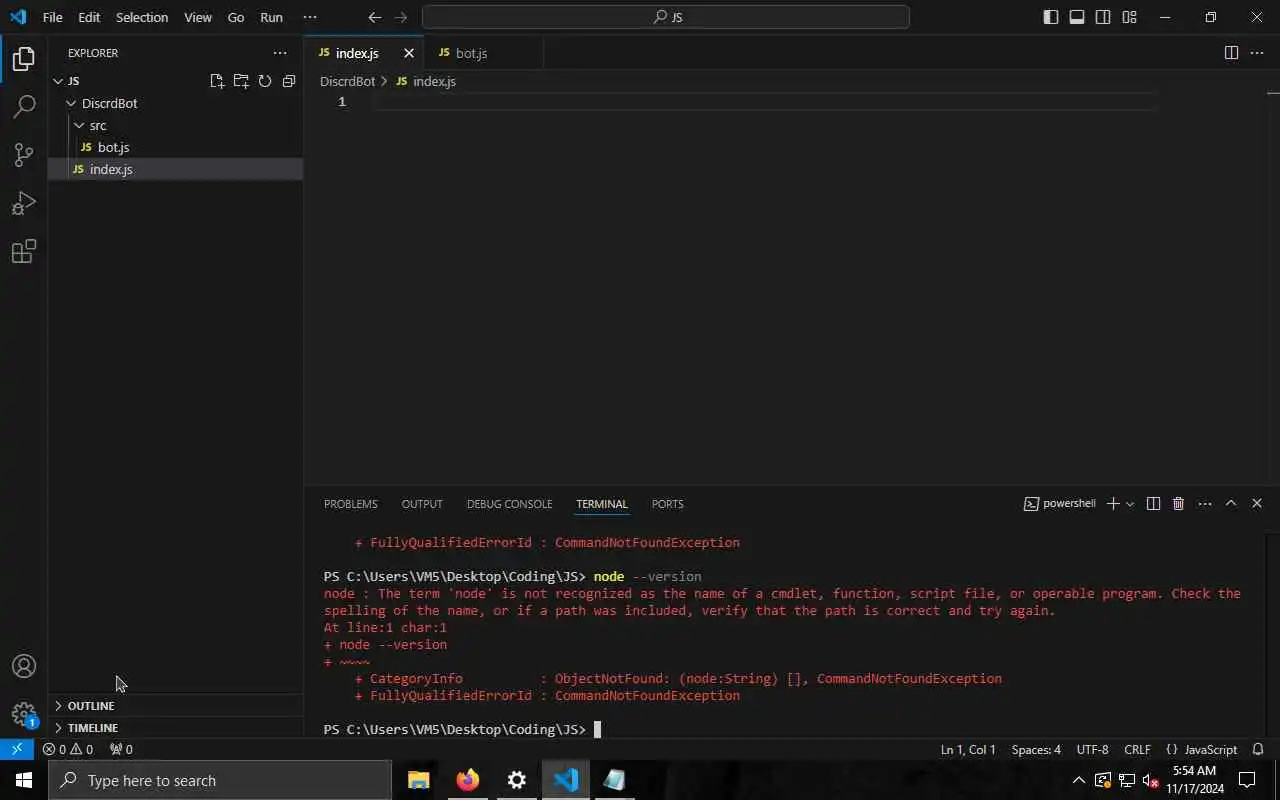1280x800 pixels.
Task: Refresh the Explorer file tree
Action: click(x=265, y=81)
